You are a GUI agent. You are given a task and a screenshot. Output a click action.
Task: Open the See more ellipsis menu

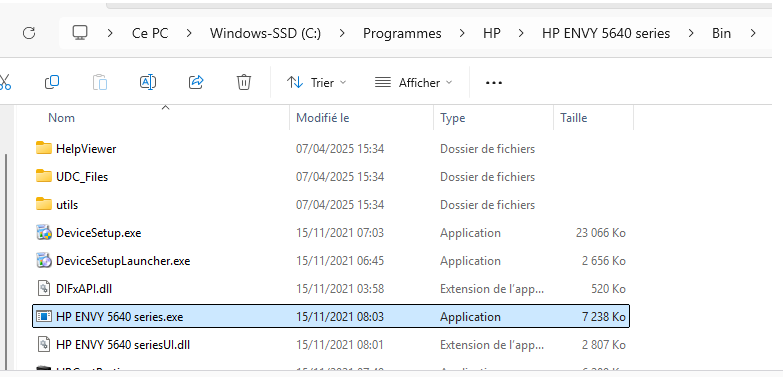tap(494, 82)
